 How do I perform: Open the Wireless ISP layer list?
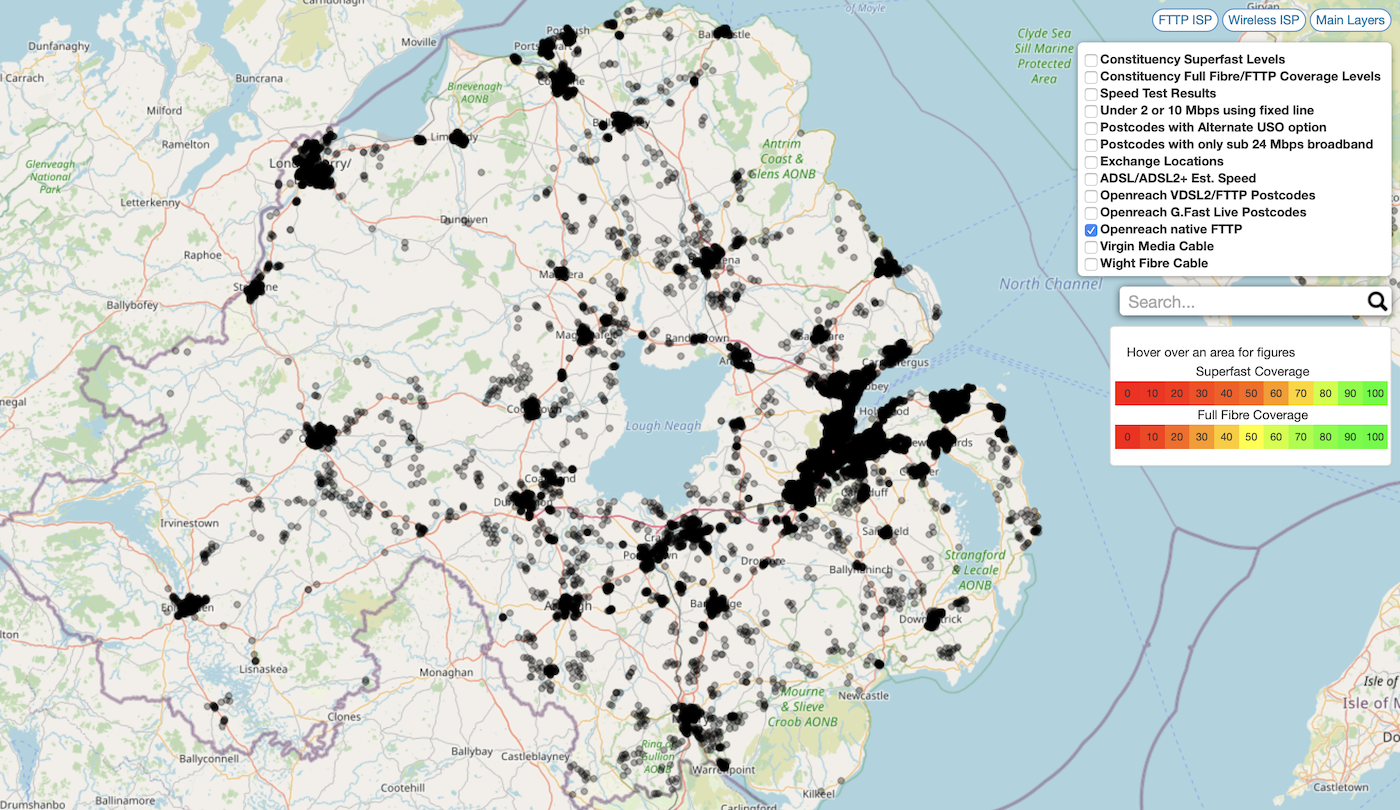pos(1263,20)
